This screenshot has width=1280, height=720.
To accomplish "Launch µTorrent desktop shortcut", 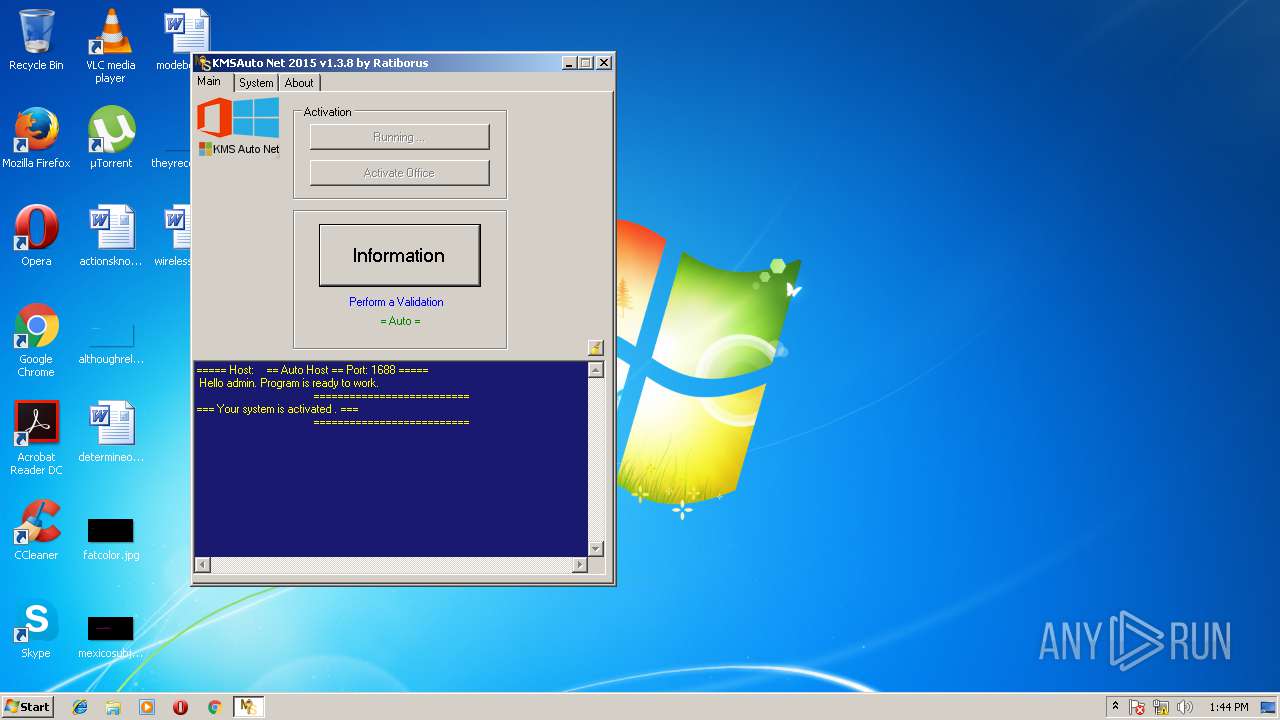I will [x=110, y=138].
